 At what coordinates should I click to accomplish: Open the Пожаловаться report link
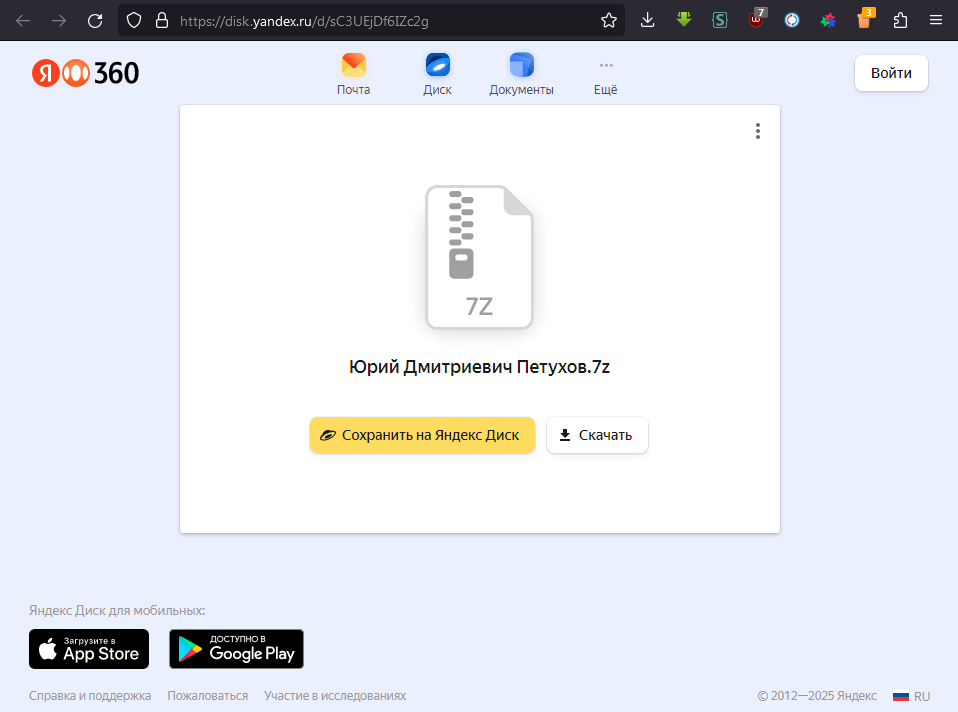tap(208, 695)
